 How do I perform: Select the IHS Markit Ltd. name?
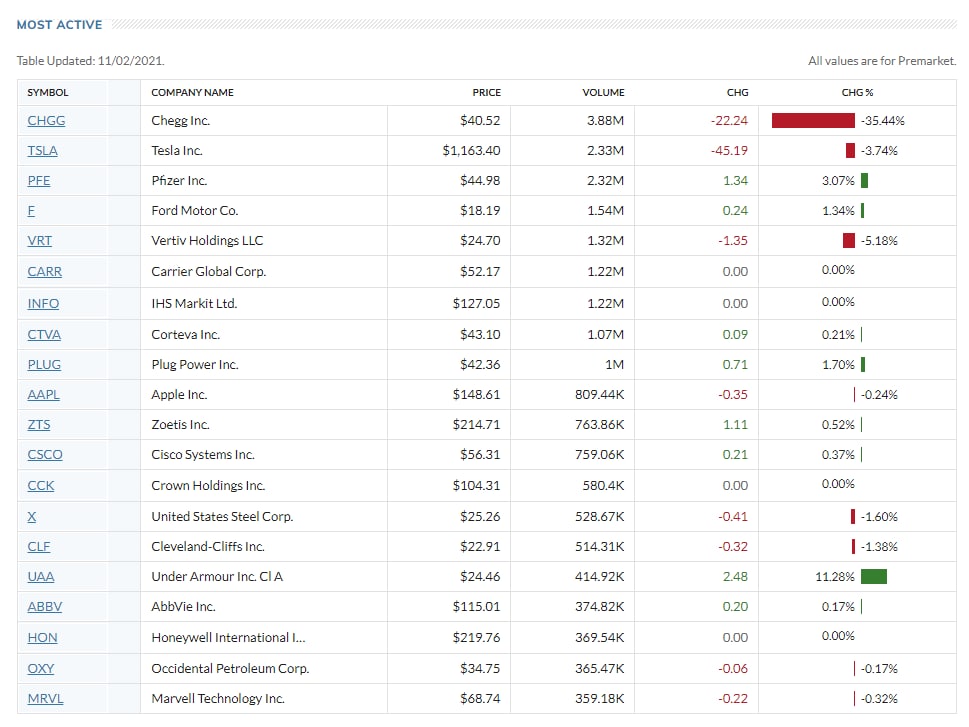coord(194,304)
